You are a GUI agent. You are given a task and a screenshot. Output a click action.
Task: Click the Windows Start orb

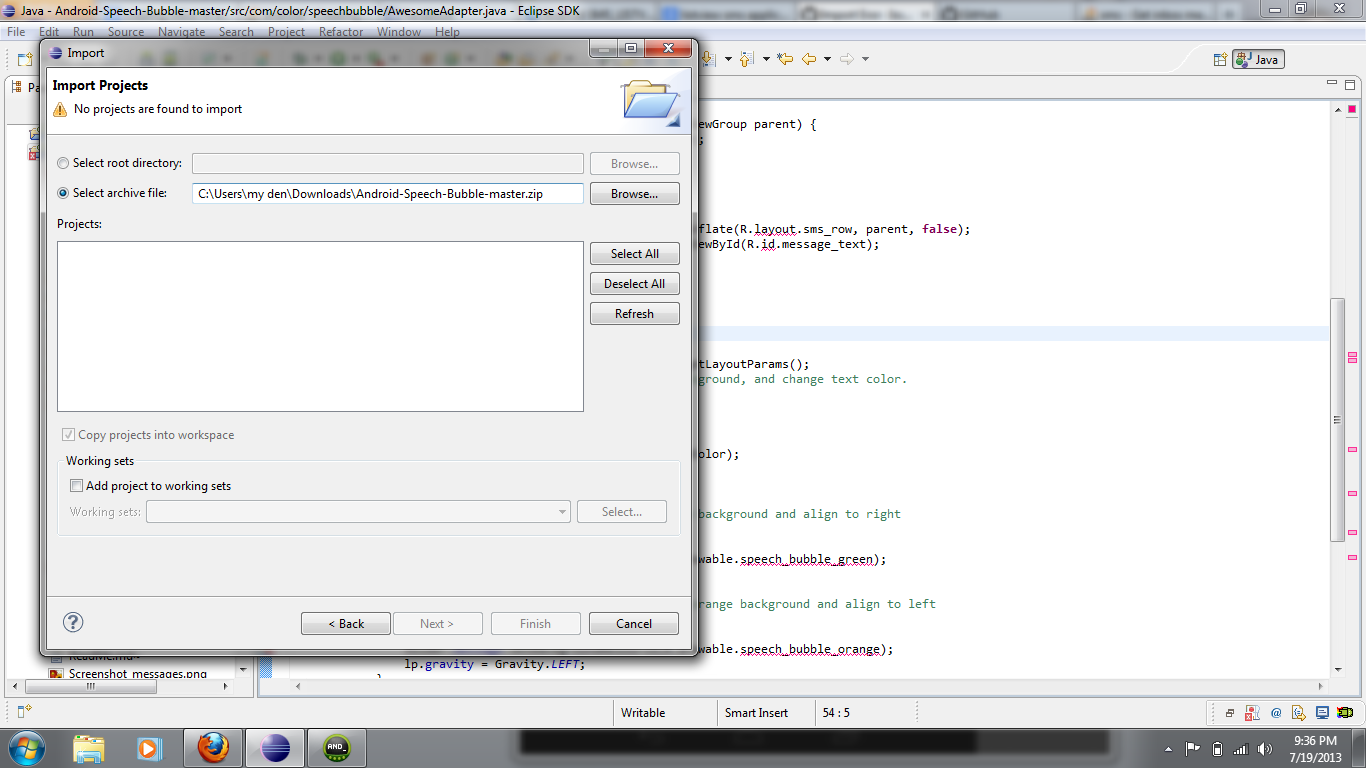(26, 748)
